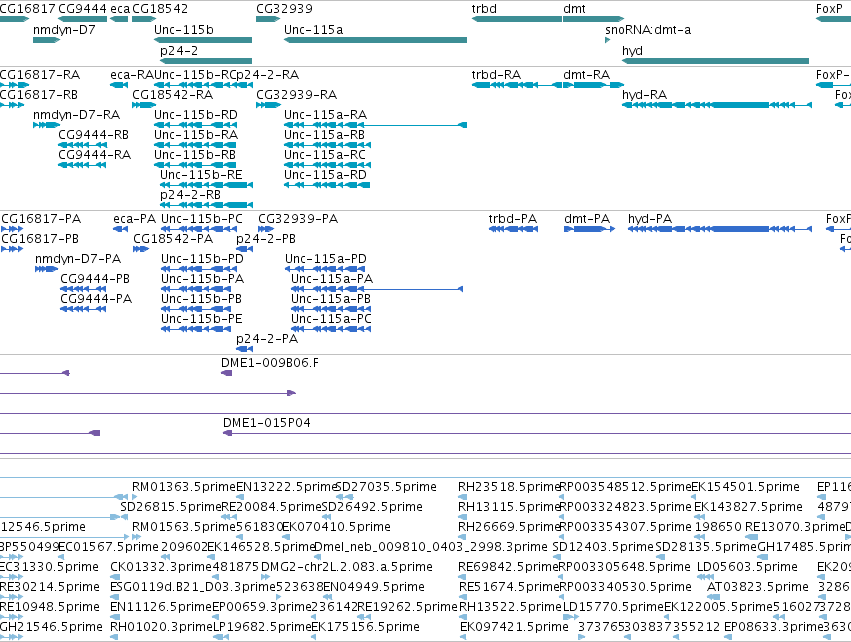851x642 pixels.
Task: Select the CG32939-RA transcript
Action: (268, 105)
